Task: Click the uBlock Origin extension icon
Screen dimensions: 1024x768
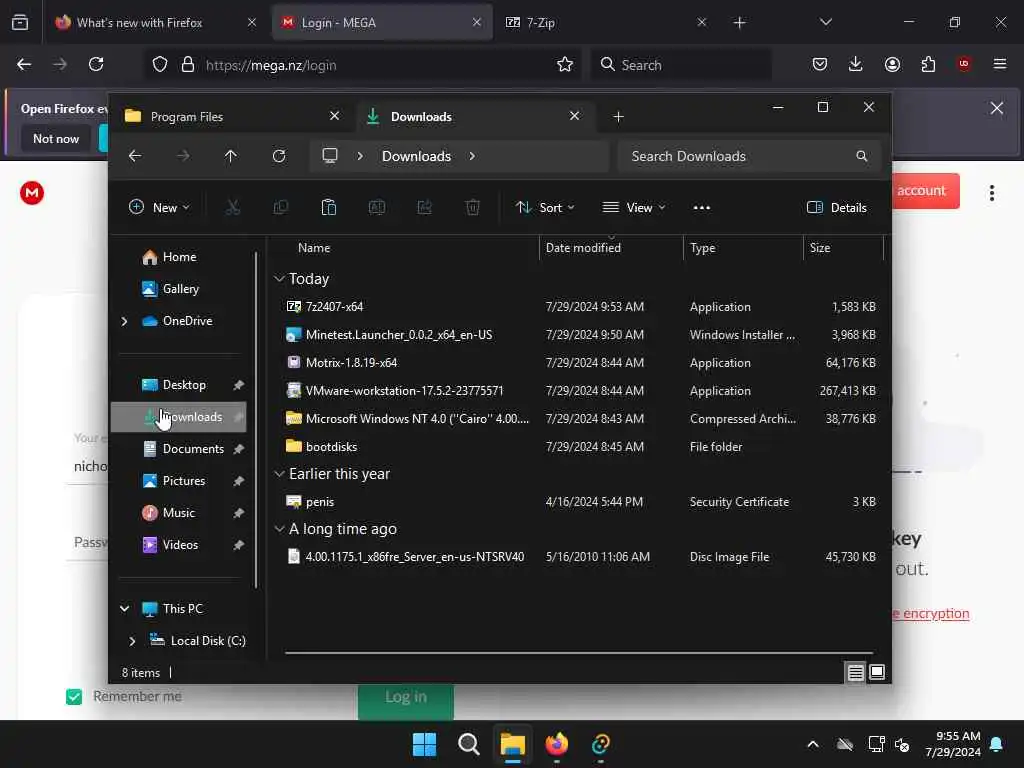Action: pos(964,64)
